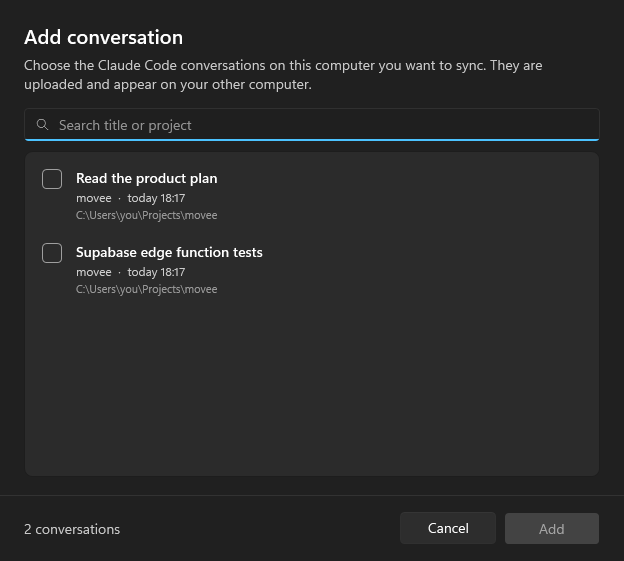Click movee today 18:17 under Read the product plan
The image size is (624, 561).
(x=131, y=198)
